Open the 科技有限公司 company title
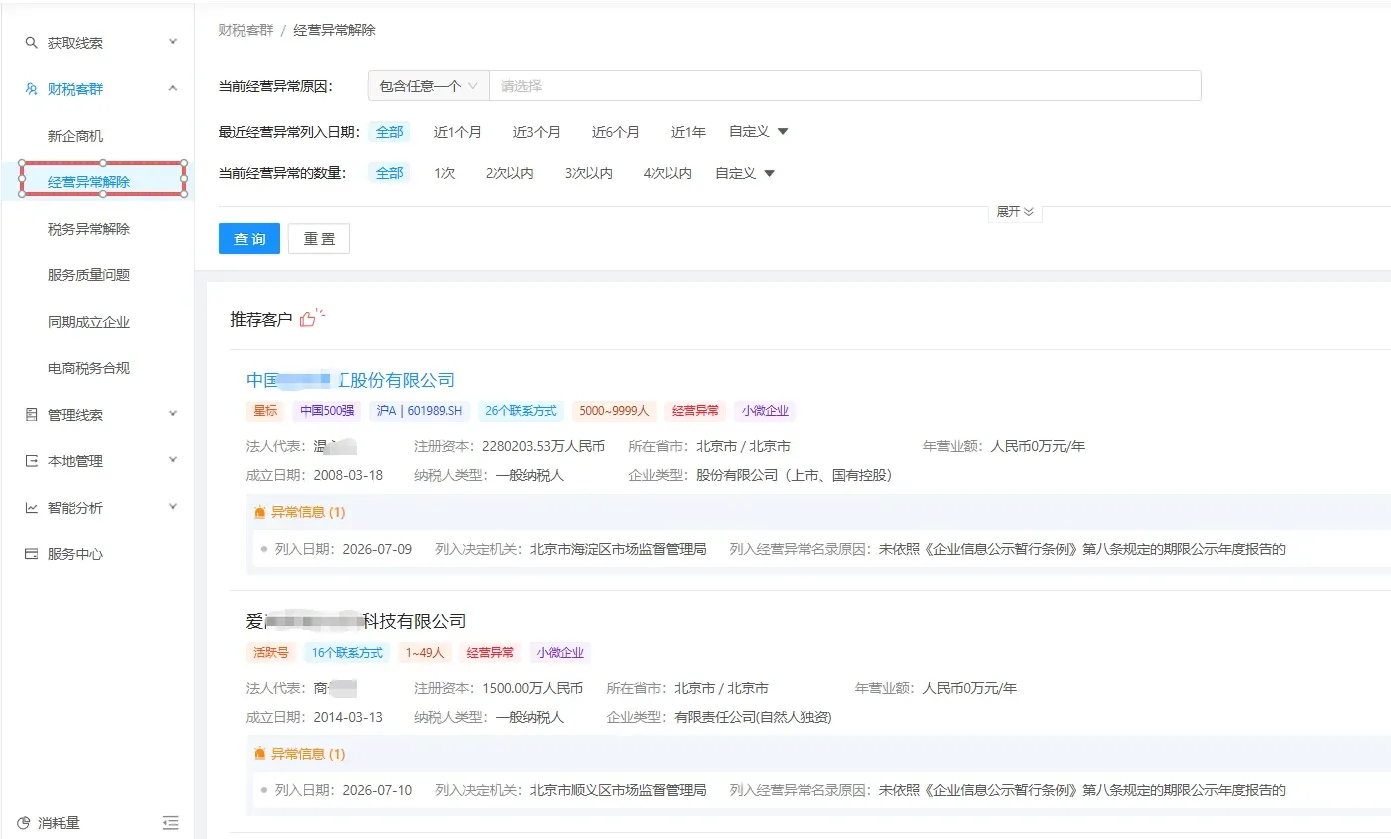 tap(356, 621)
